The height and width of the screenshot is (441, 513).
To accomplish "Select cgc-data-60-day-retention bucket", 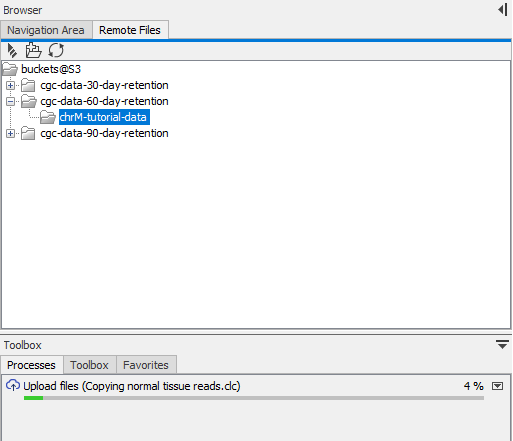I will 104,101.
